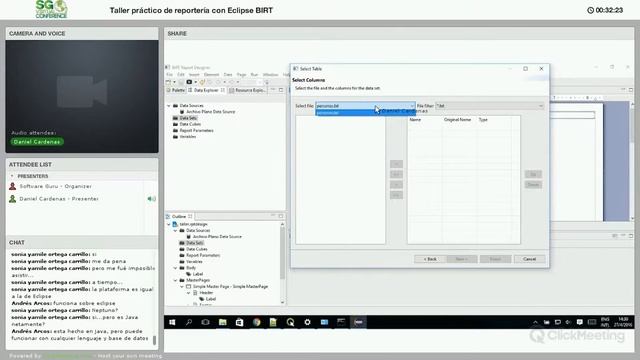Click the Back button in Select Table
Screen dimensions: 640x360
(x=430, y=259)
